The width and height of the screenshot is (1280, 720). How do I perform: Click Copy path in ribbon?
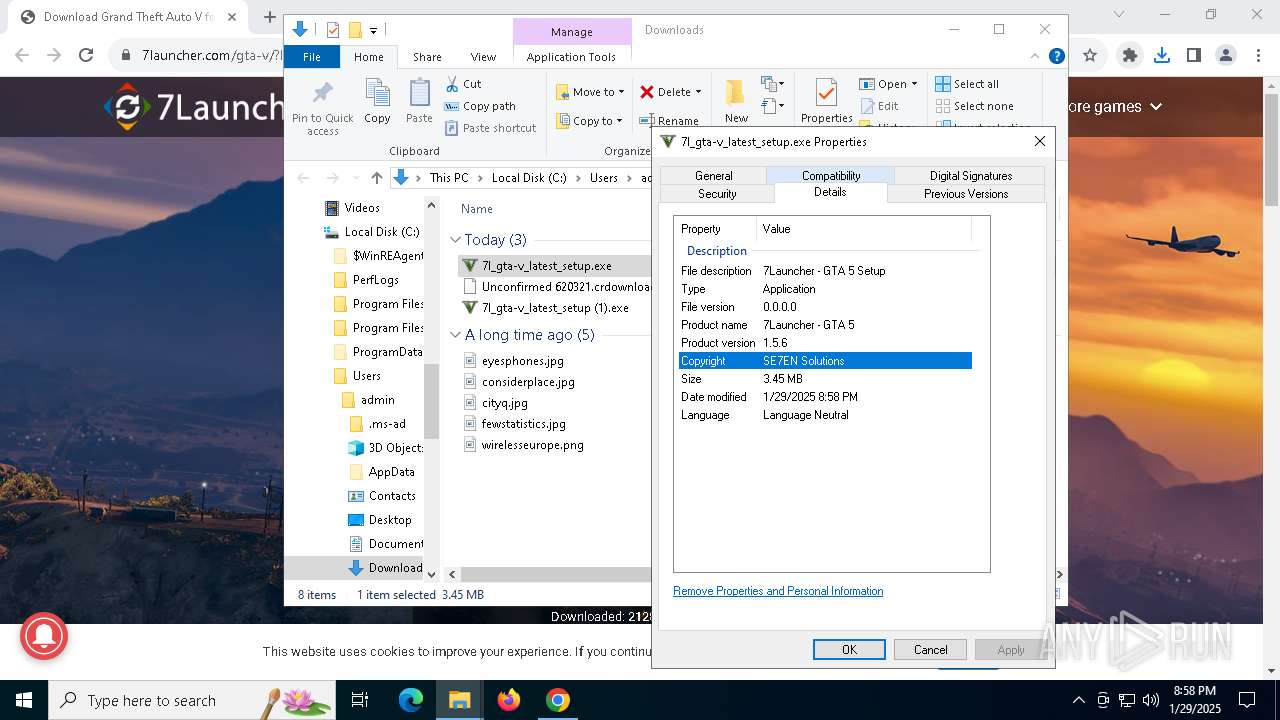pos(480,106)
